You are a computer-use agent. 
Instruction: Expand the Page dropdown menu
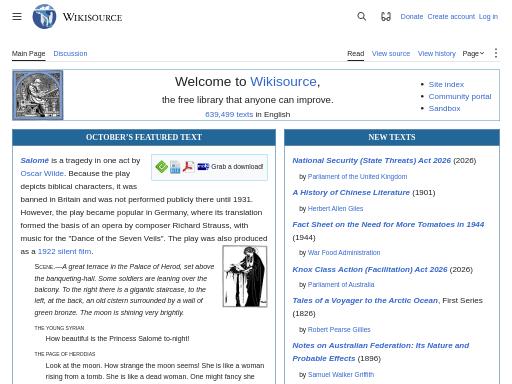pos(473,54)
